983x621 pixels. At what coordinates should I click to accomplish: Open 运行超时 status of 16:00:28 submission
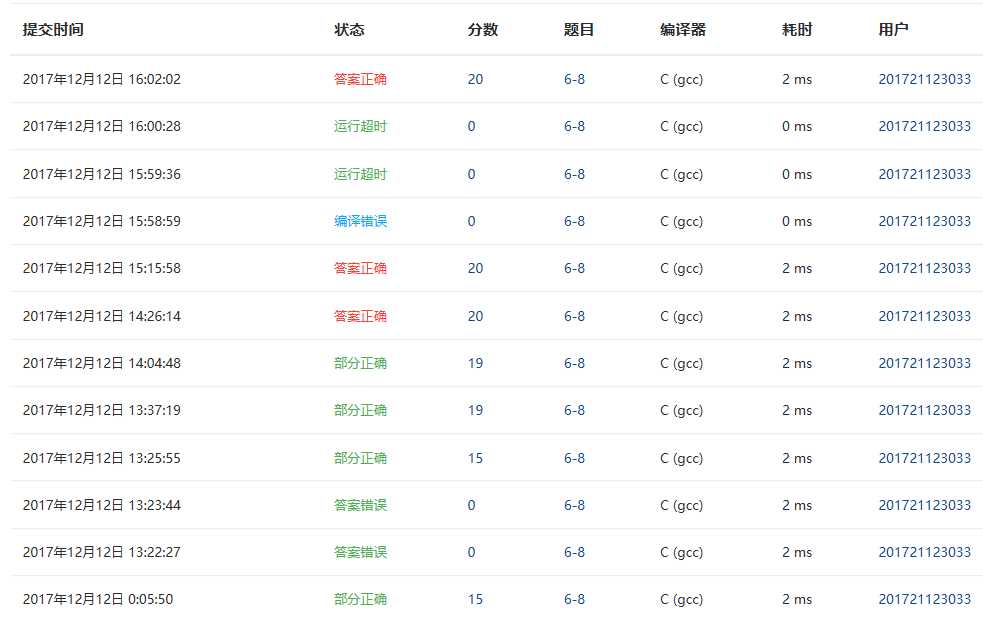[x=360, y=126]
